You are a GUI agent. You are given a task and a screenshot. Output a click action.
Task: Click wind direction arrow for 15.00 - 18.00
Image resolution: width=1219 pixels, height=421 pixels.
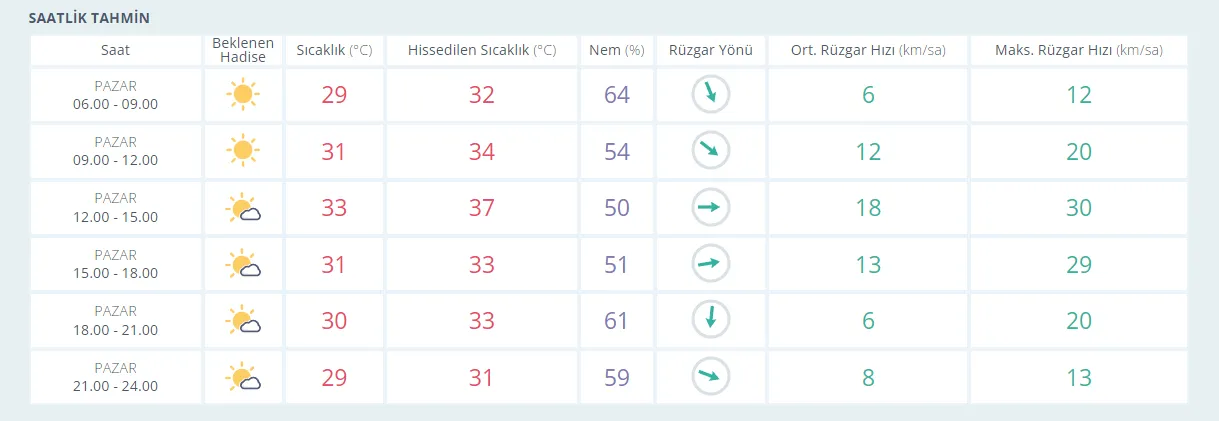point(711,264)
